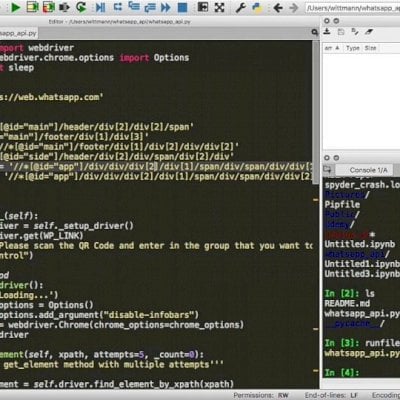
Task: Click Run until function returns debug icon
Action: [x=150, y=7]
